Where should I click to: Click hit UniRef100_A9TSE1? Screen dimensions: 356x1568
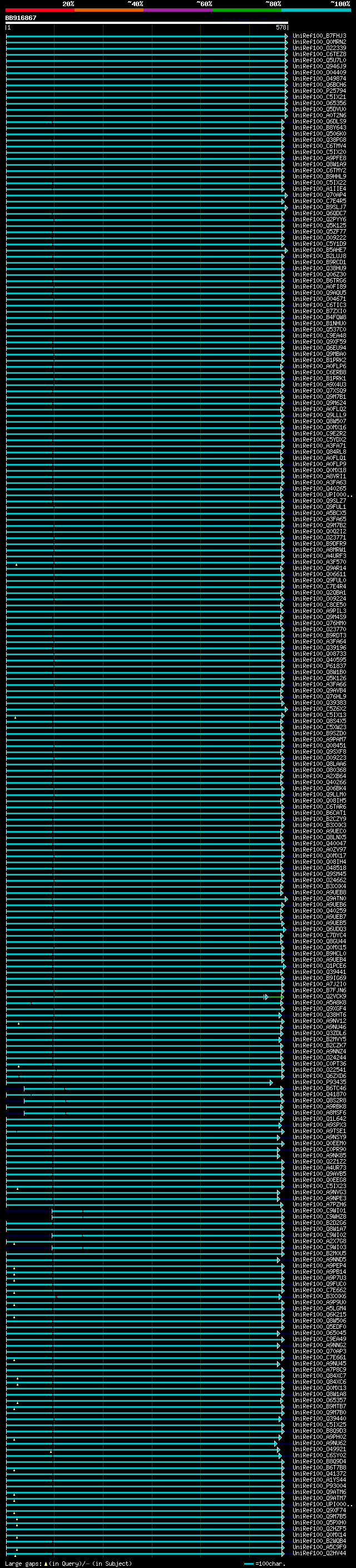tap(319, 1131)
